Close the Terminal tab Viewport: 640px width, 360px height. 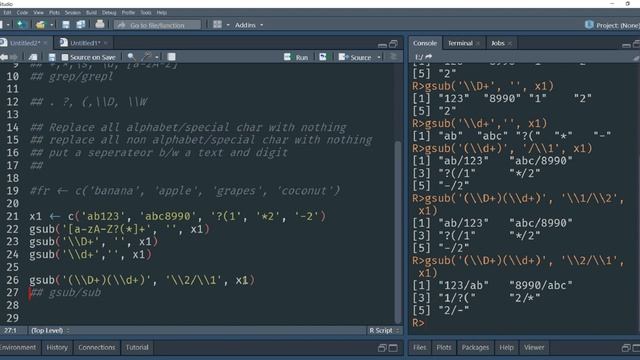(478, 43)
